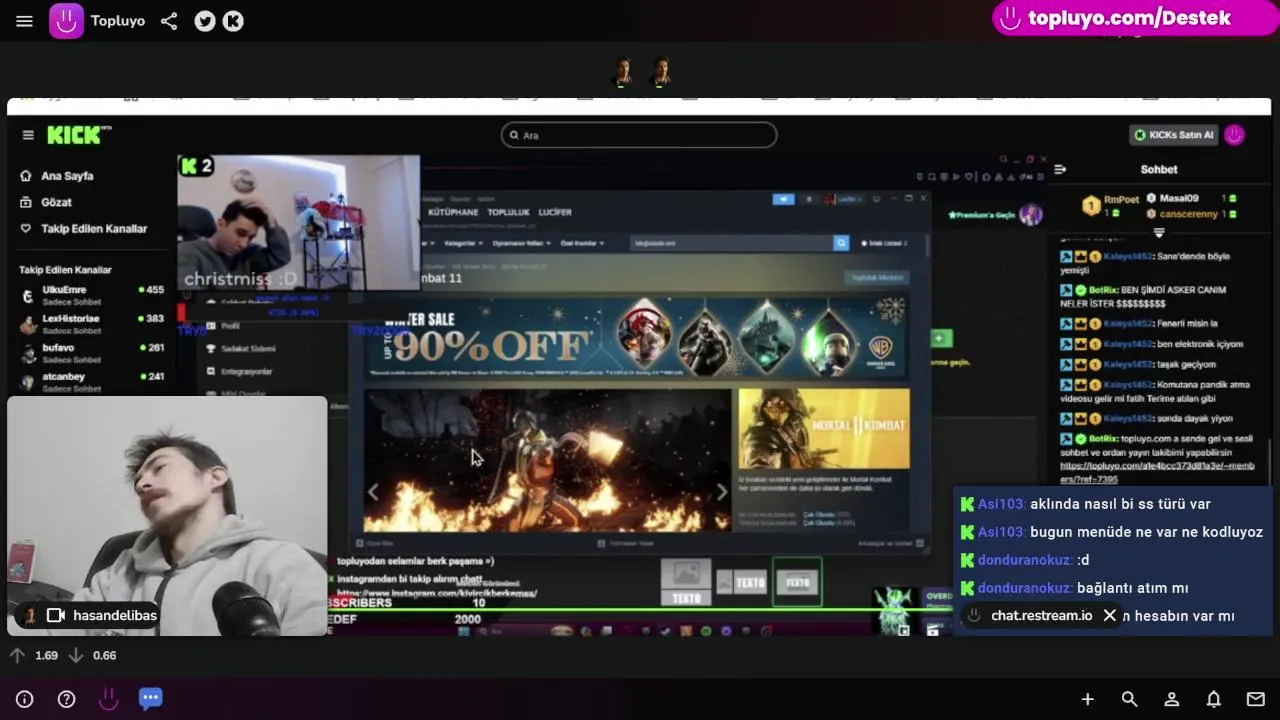Viewport: 1280px width, 720px height.
Task: Click the camera icon beside hasandelibas
Action: [56, 615]
